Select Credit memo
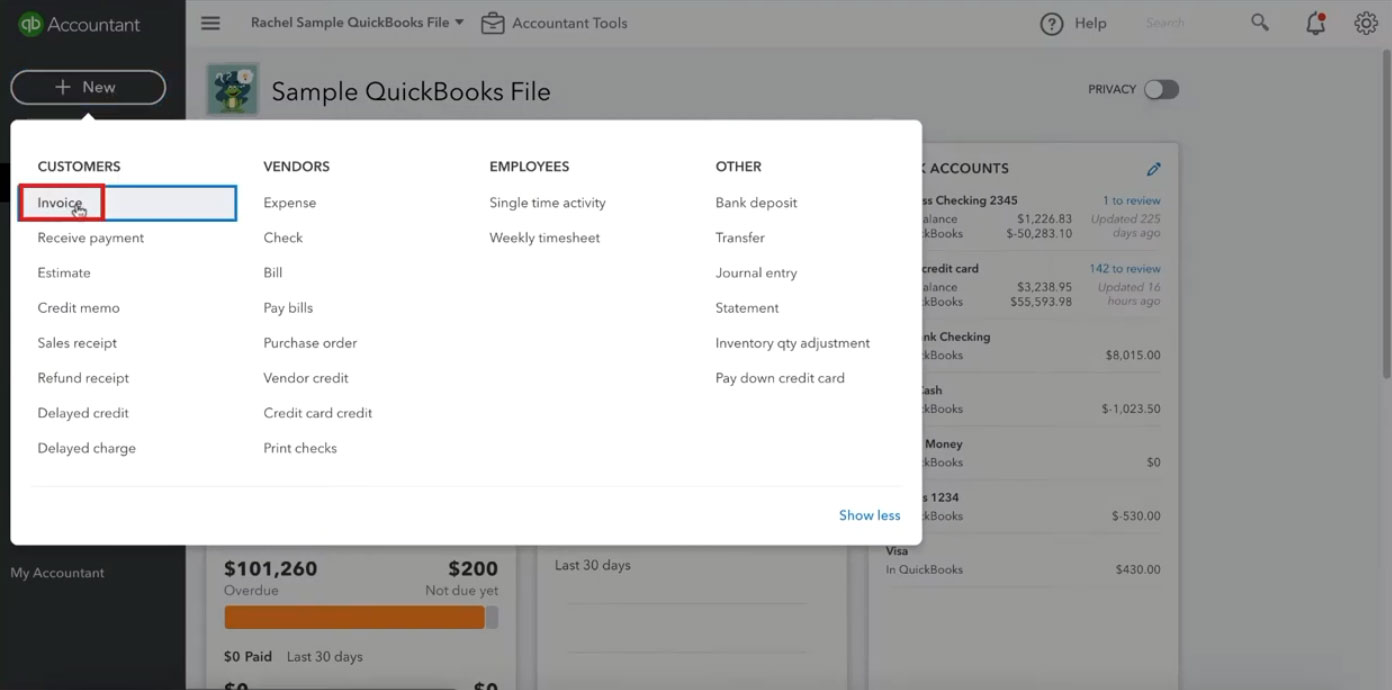The height and width of the screenshot is (690, 1392). click(x=79, y=308)
